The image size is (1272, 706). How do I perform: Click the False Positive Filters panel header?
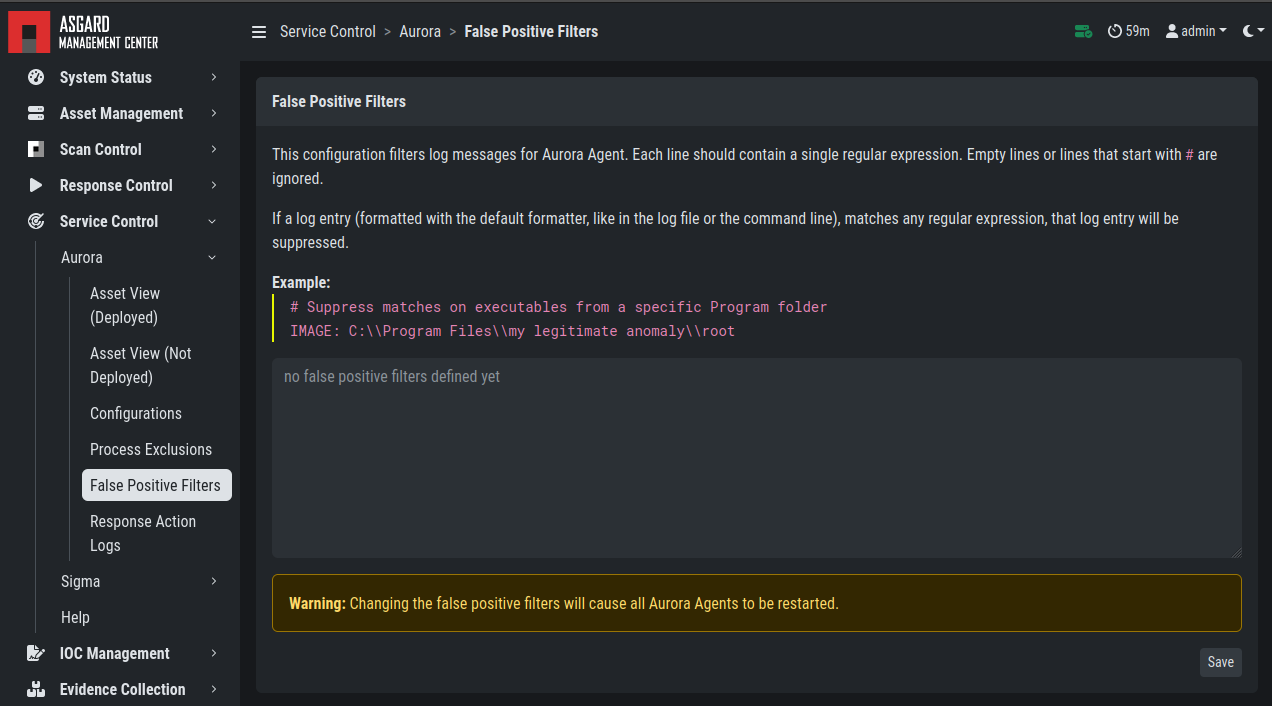[x=757, y=102]
